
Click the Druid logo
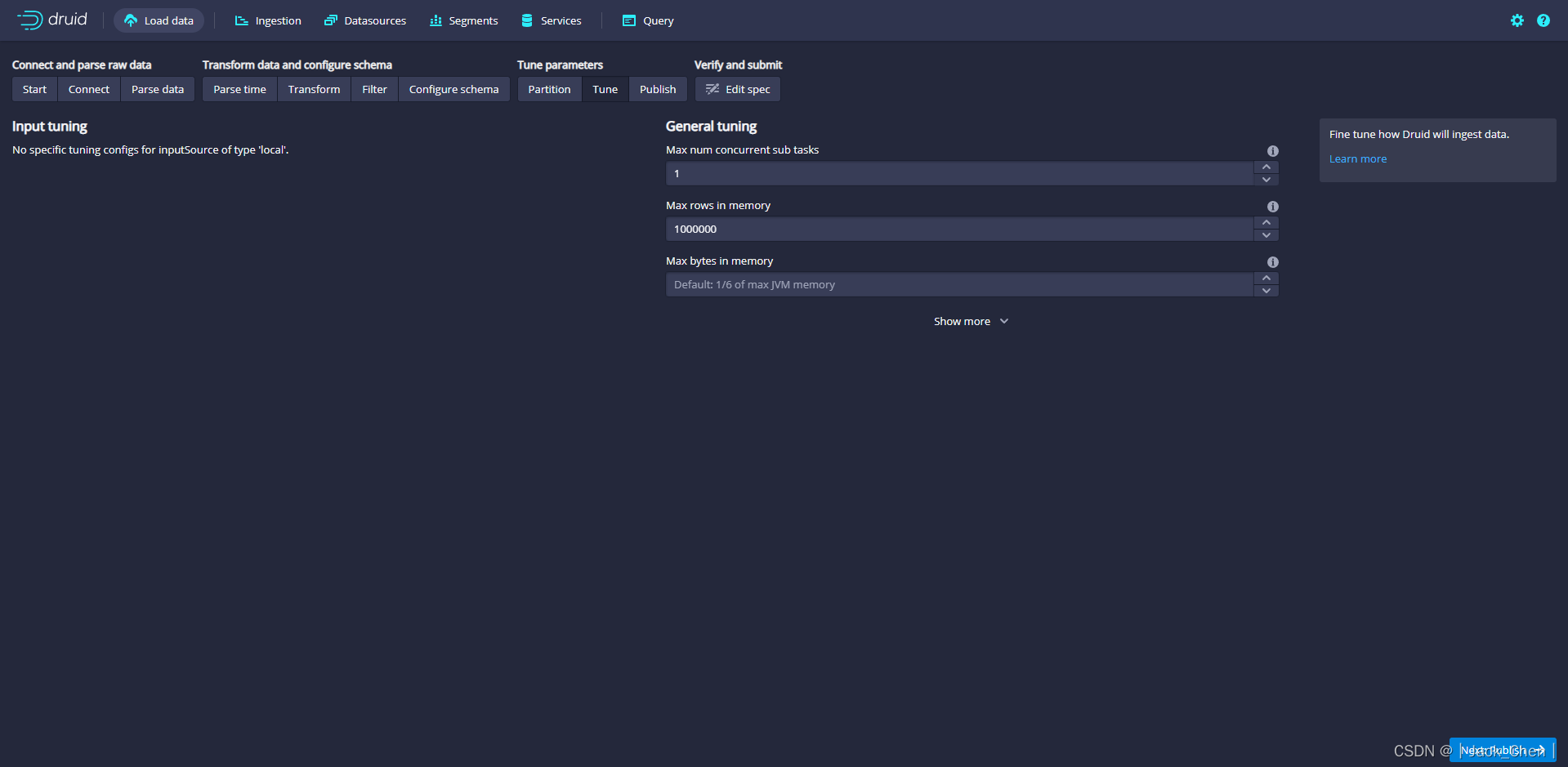(x=52, y=20)
